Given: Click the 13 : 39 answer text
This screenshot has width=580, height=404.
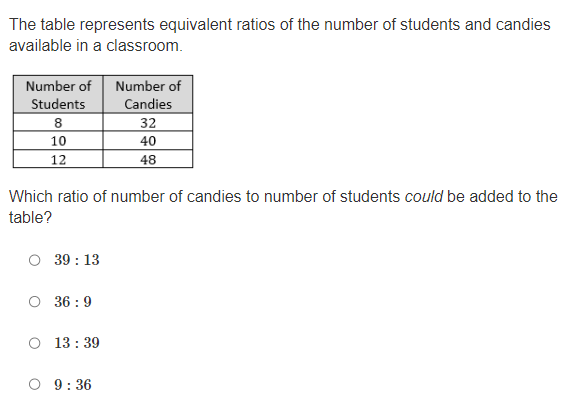Looking at the screenshot, I should click(77, 343).
